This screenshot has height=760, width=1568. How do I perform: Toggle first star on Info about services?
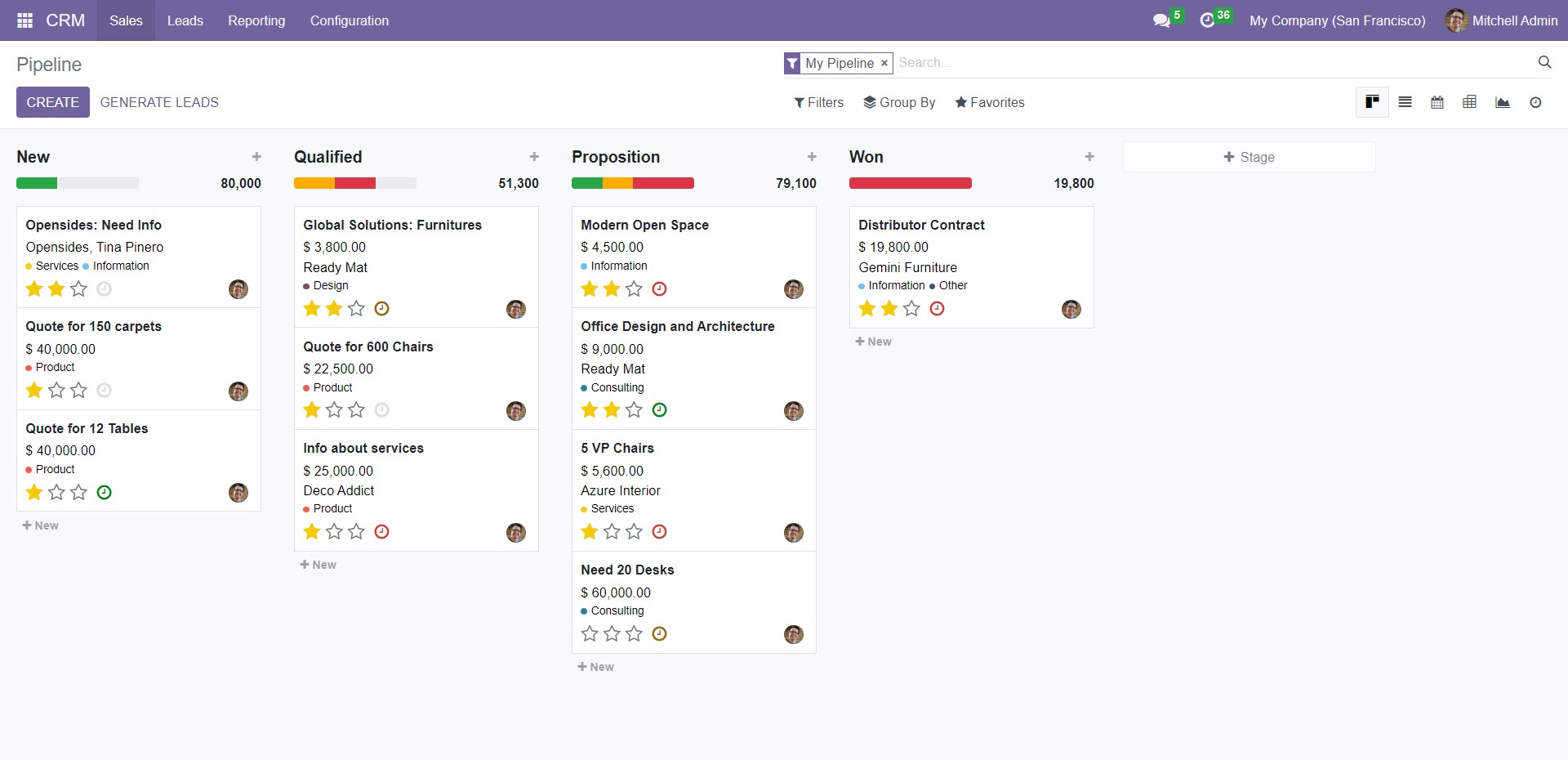tap(312, 531)
